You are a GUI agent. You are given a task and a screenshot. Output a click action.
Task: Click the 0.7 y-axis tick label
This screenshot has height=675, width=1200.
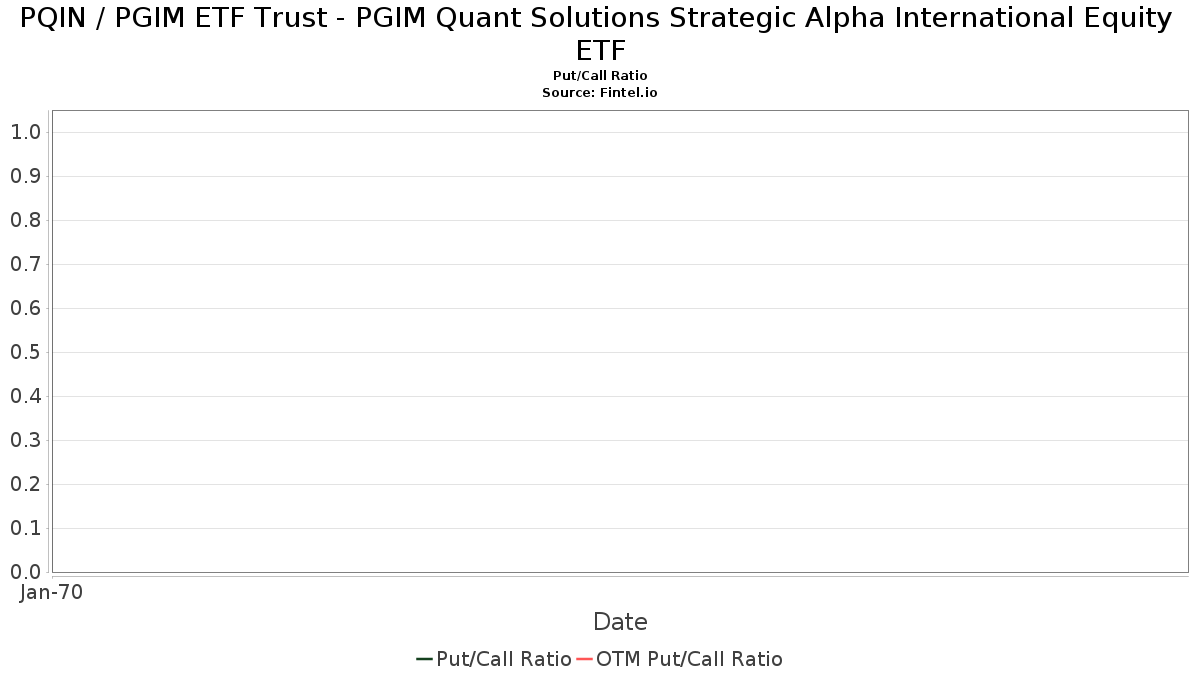pyautogui.click(x=25, y=264)
